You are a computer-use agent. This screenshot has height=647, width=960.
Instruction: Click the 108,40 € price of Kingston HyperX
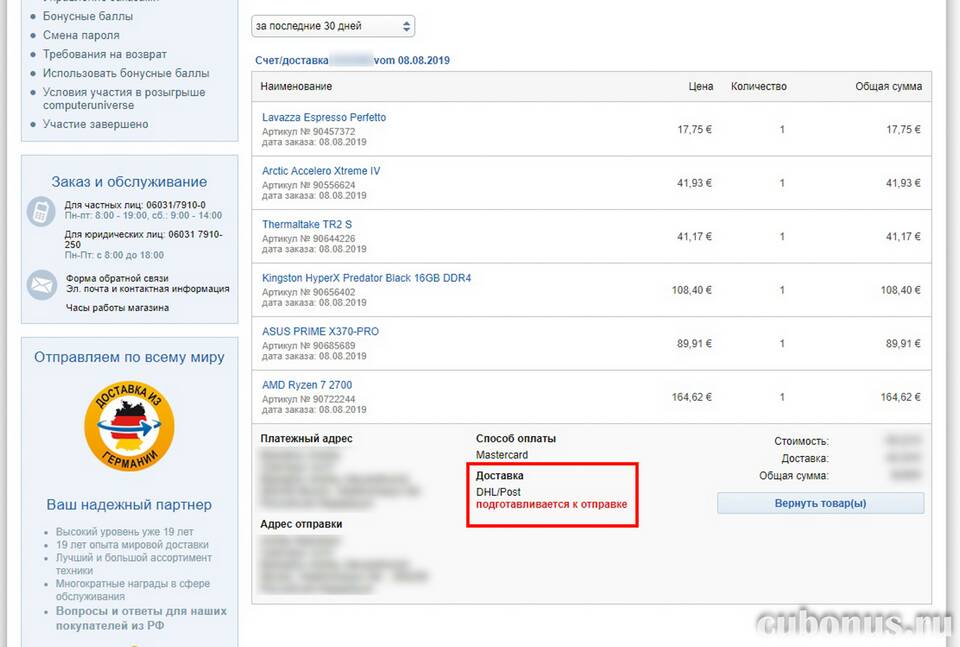coord(691,290)
